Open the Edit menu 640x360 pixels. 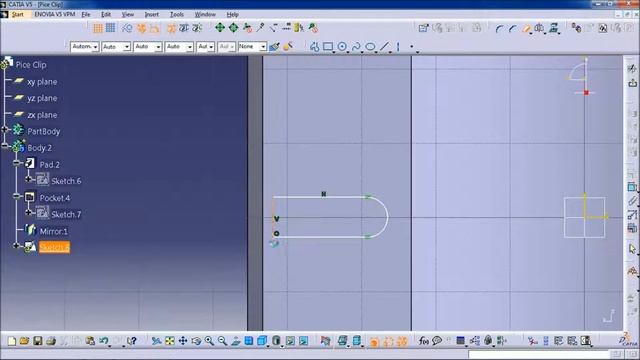[106, 14]
